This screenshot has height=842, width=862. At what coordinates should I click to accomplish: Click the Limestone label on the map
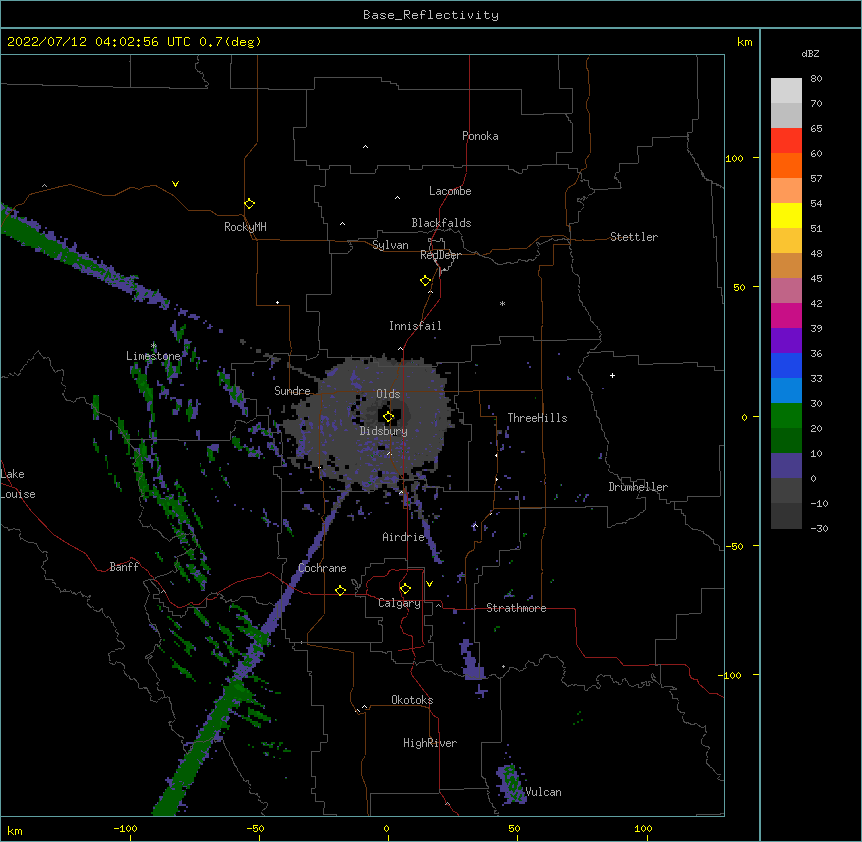[153, 356]
